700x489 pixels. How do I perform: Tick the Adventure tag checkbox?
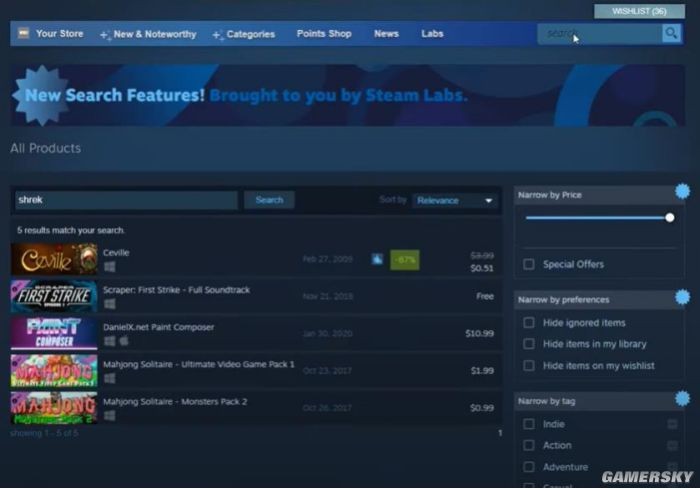coord(529,467)
